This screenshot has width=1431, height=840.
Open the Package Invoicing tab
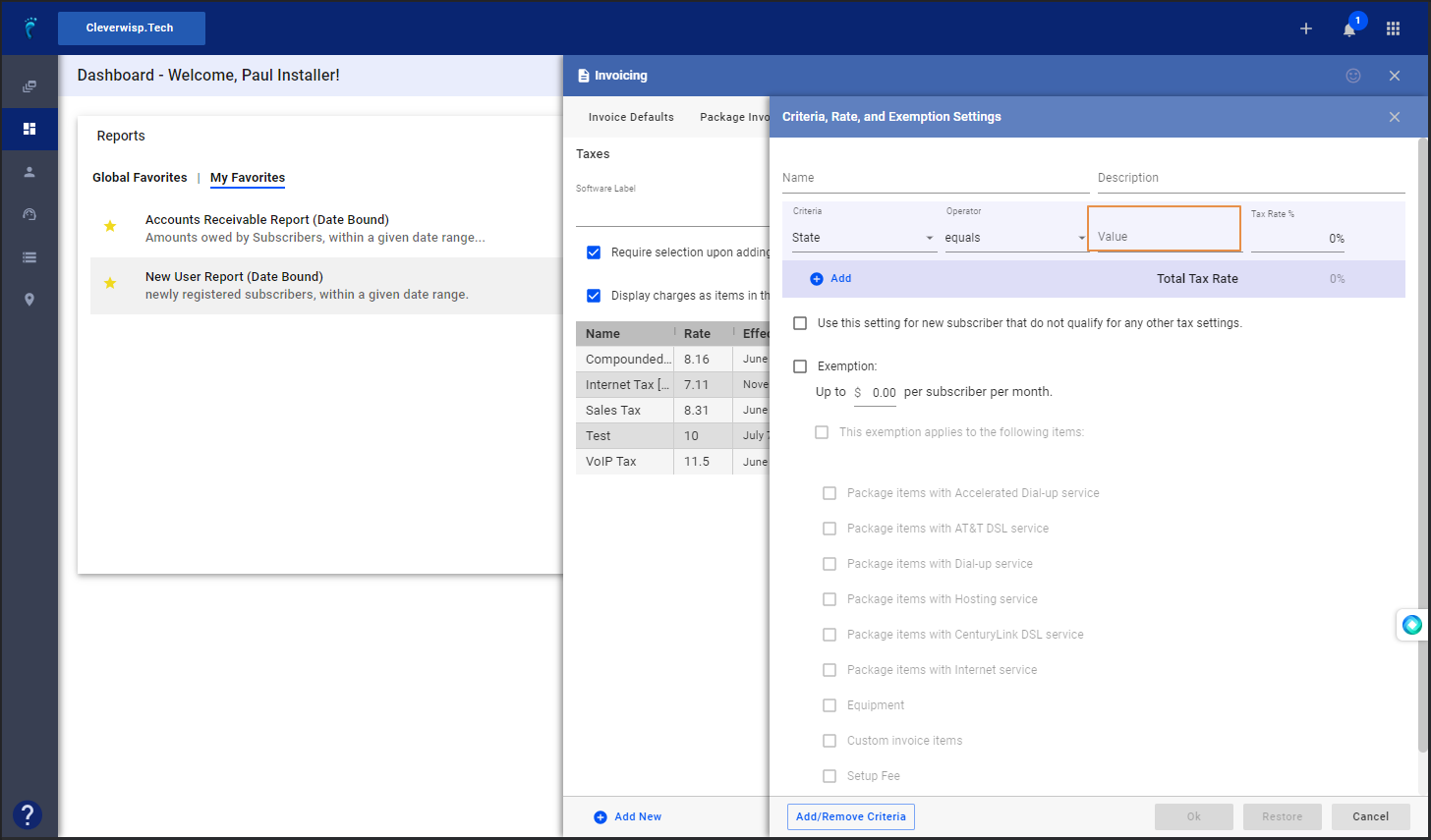coord(734,117)
